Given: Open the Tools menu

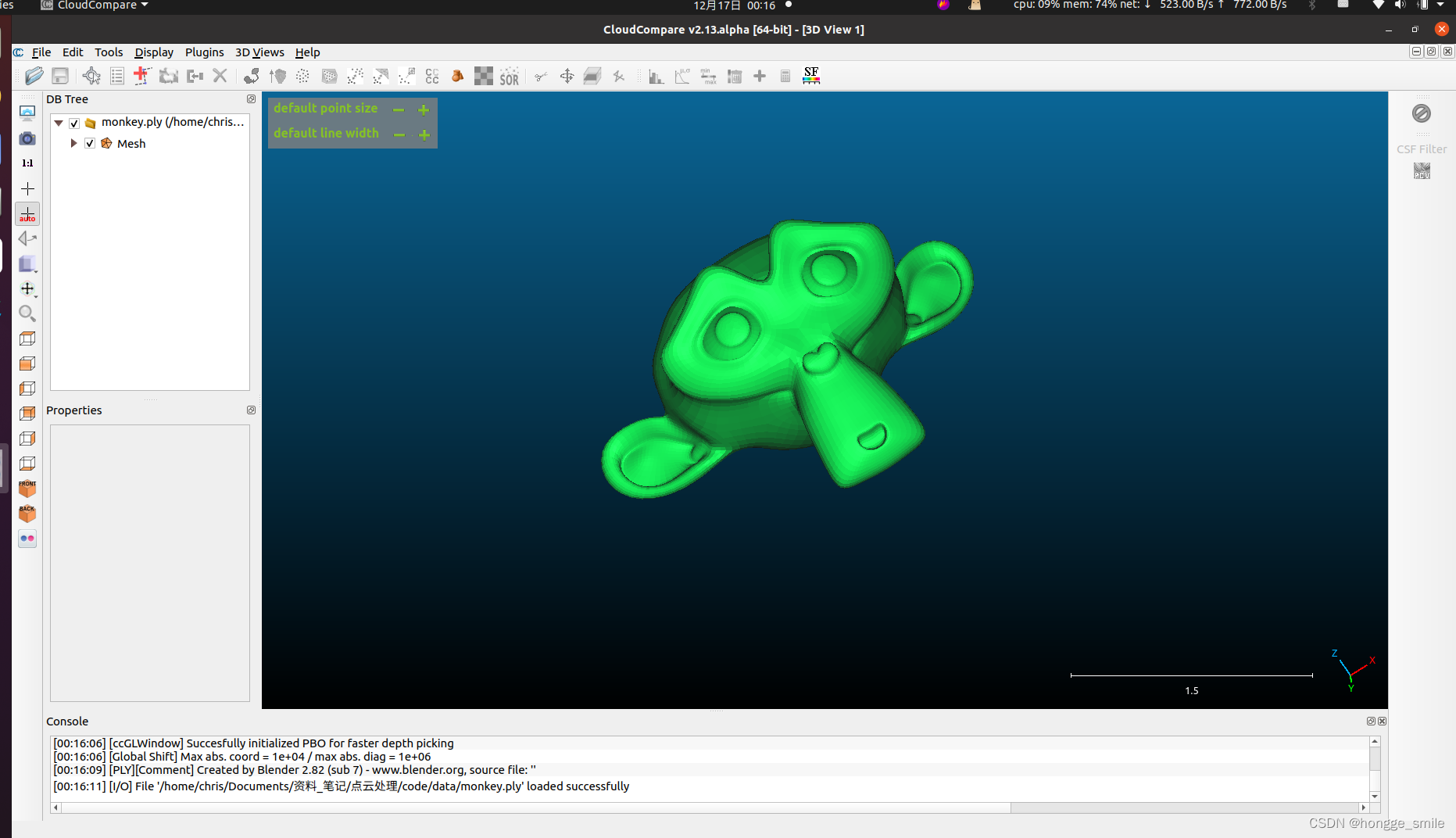Looking at the screenshot, I should coord(109,52).
